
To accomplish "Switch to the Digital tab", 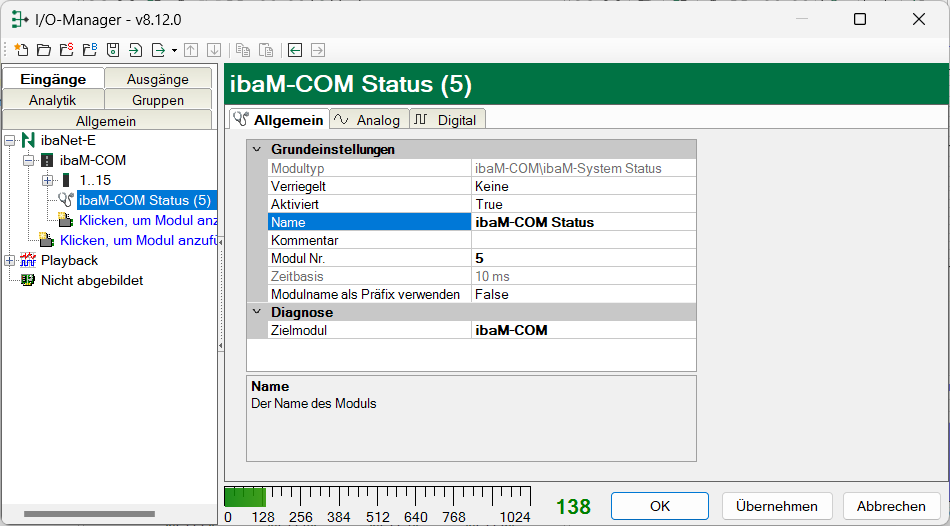I will click(x=448, y=120).
